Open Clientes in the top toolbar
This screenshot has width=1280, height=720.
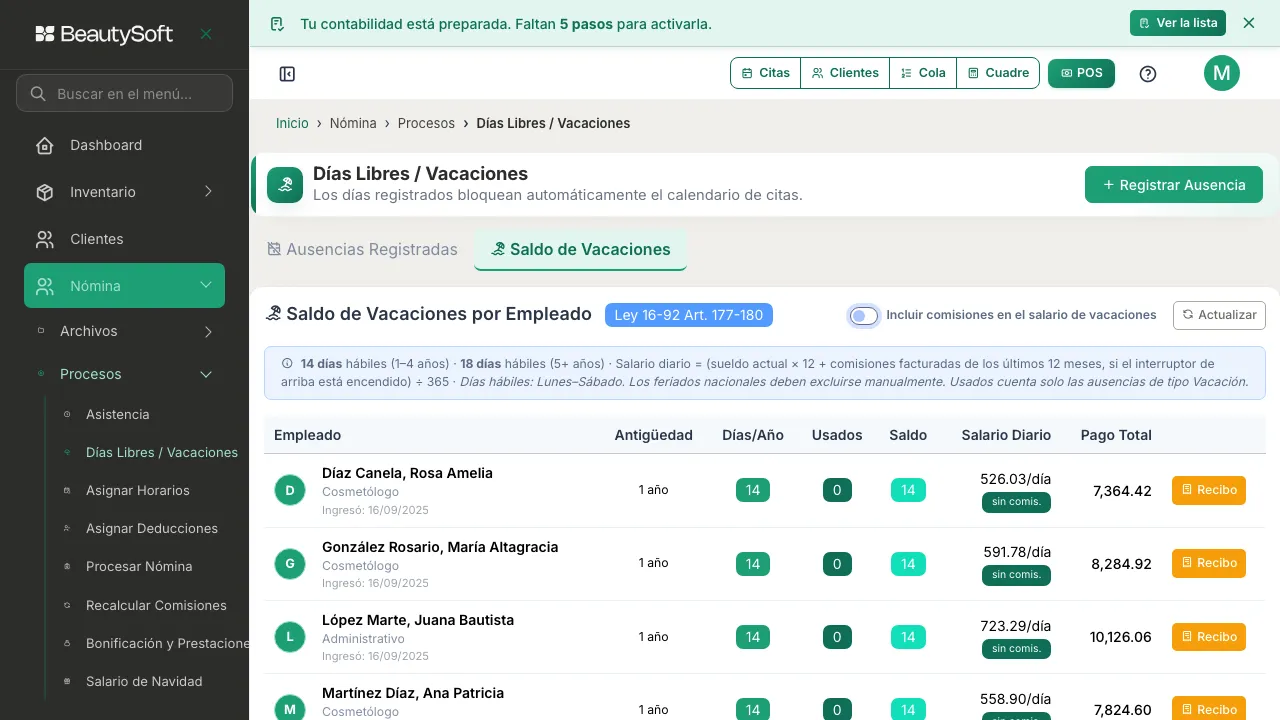pyautogui.click(x=845, y=73)
